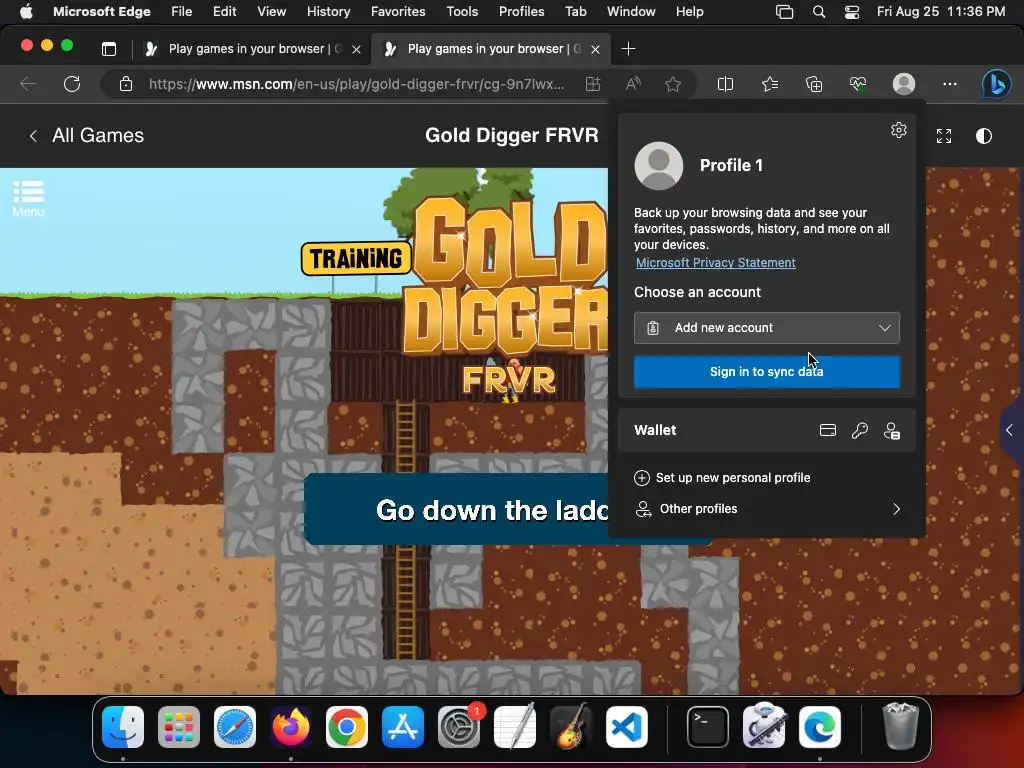
Task: Click the Wallet label
Action: [x=655, y=430]
